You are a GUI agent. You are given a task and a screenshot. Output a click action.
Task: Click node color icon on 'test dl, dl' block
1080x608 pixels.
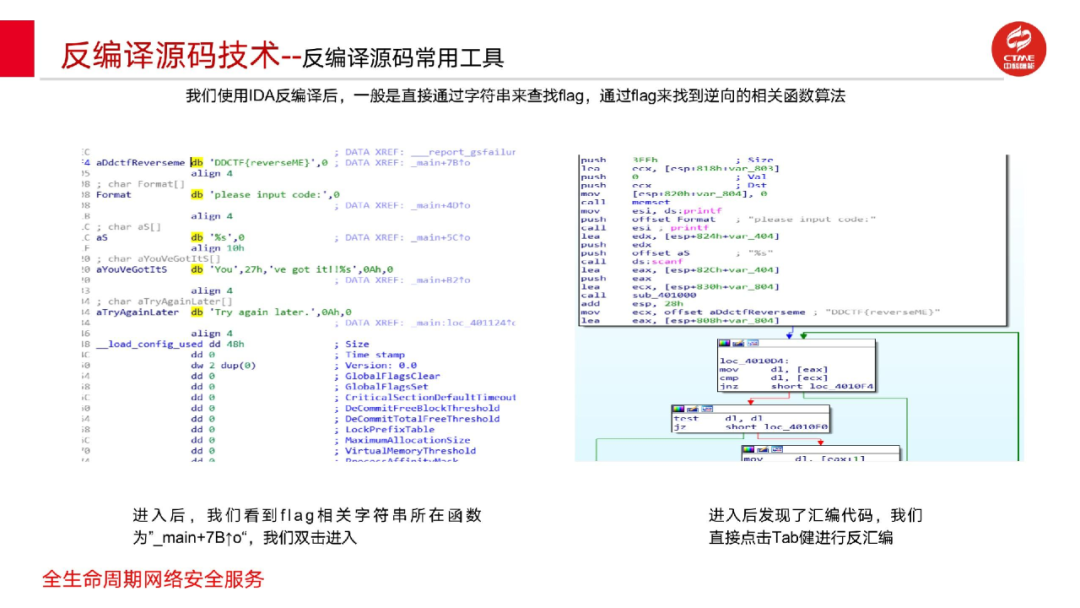point(678,409)
